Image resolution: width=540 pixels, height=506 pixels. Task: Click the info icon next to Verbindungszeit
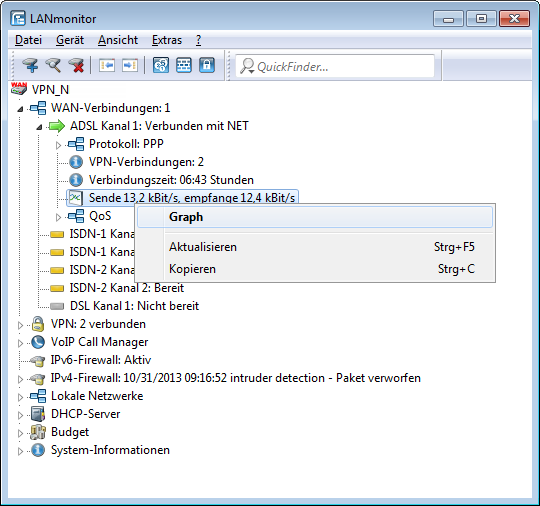click(x=76, y=179)
